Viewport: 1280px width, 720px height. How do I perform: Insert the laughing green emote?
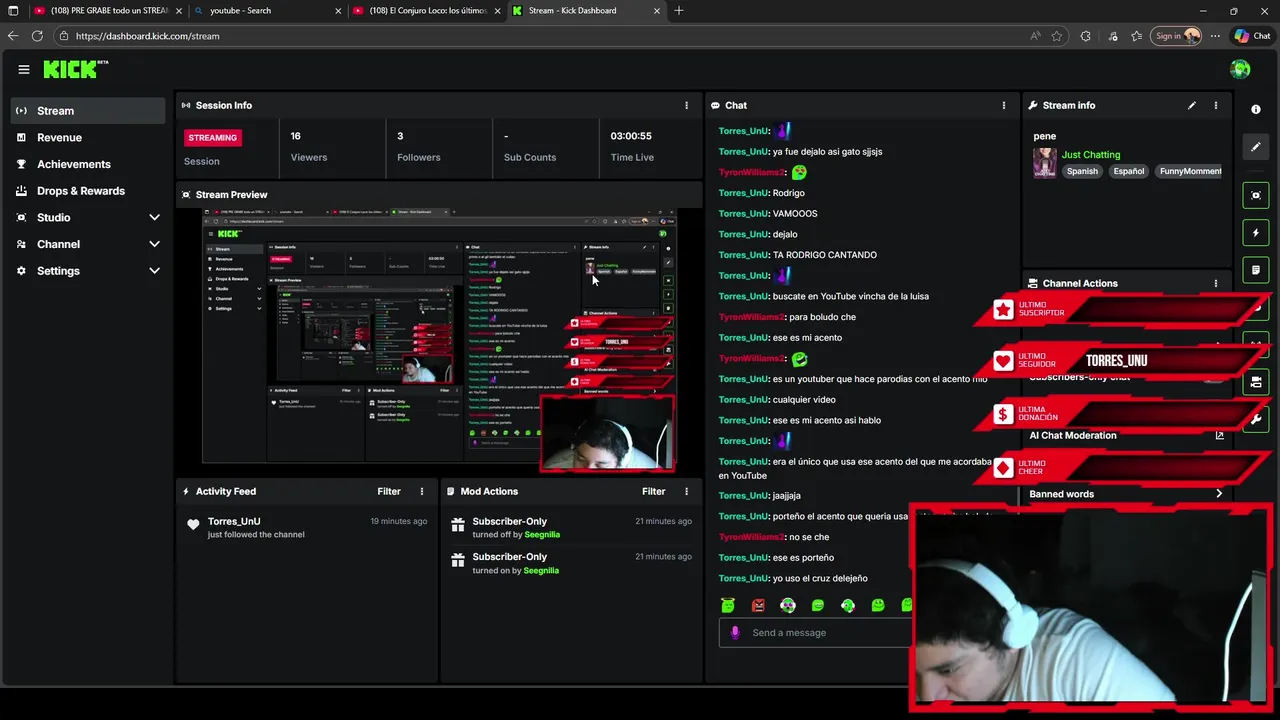pos(818,605)
